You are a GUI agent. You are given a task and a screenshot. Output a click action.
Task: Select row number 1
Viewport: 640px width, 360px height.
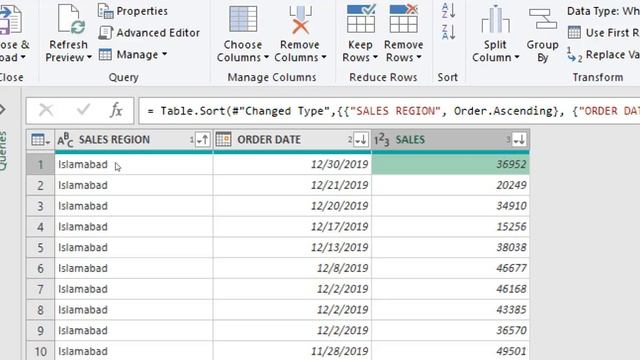click(x=40, y=164)
